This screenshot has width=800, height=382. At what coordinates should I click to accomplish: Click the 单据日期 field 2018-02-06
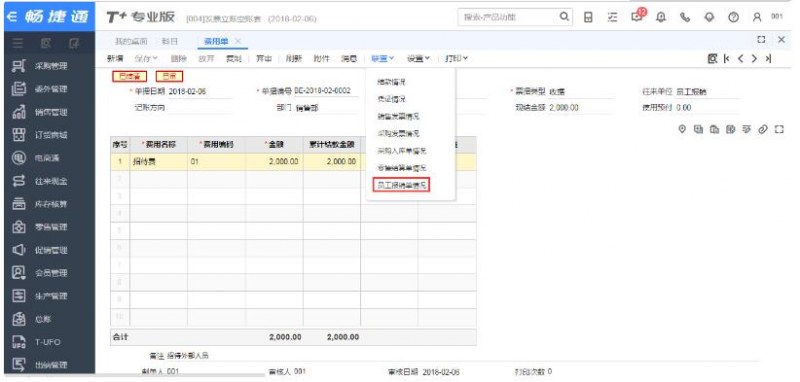pyautogui.click(x=200, y=91)
